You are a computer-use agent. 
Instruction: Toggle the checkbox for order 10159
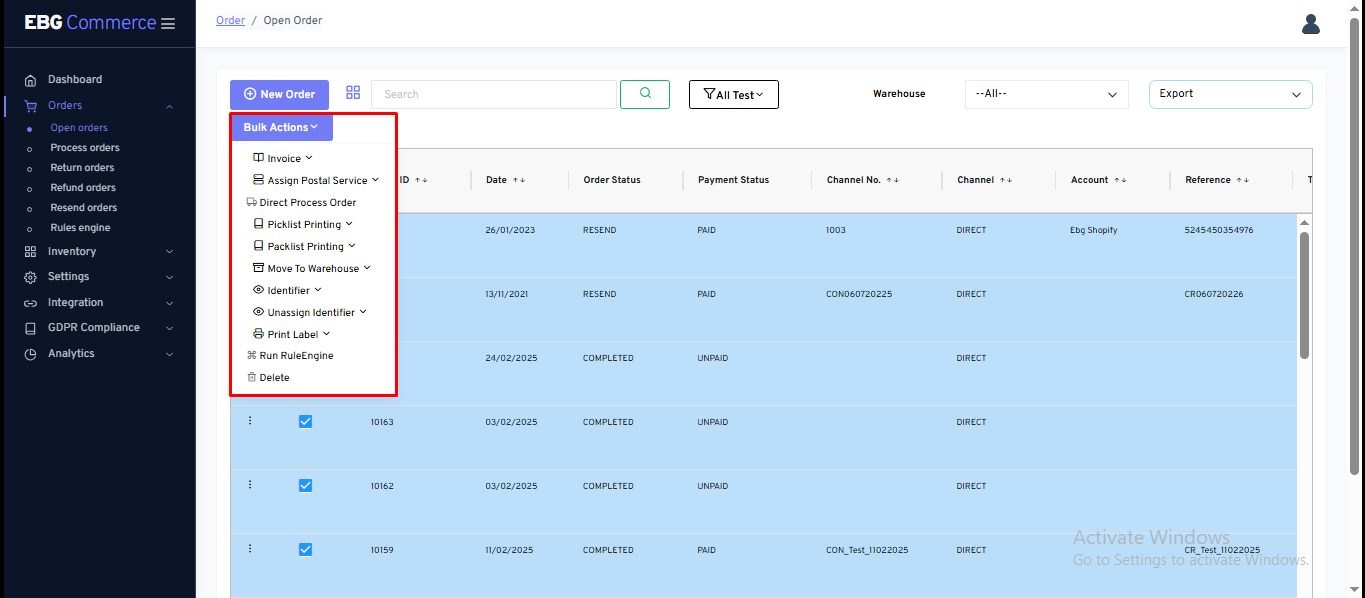click(x=305, y=549)
